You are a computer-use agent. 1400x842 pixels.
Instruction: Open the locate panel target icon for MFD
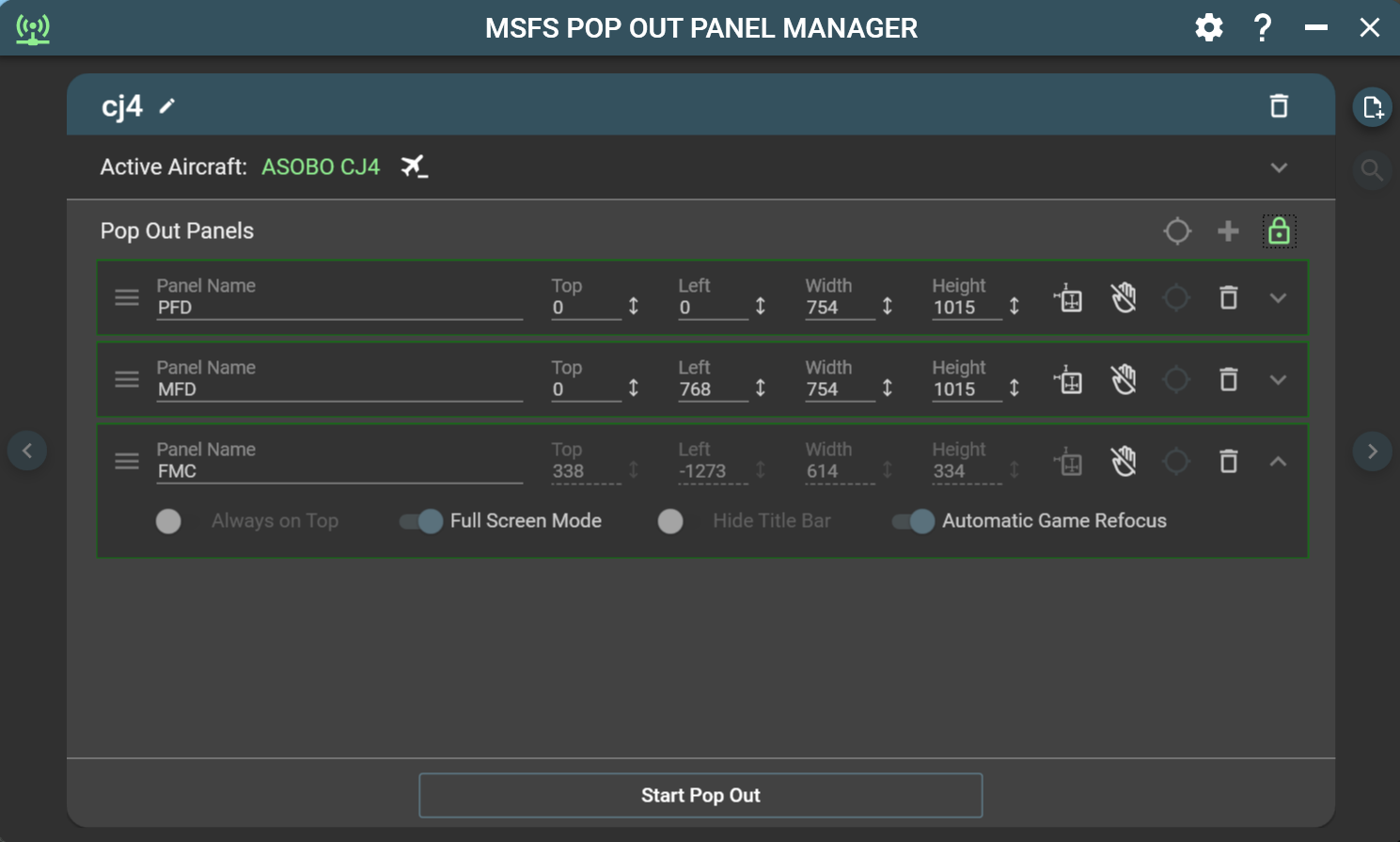[x=1176, y=379]
